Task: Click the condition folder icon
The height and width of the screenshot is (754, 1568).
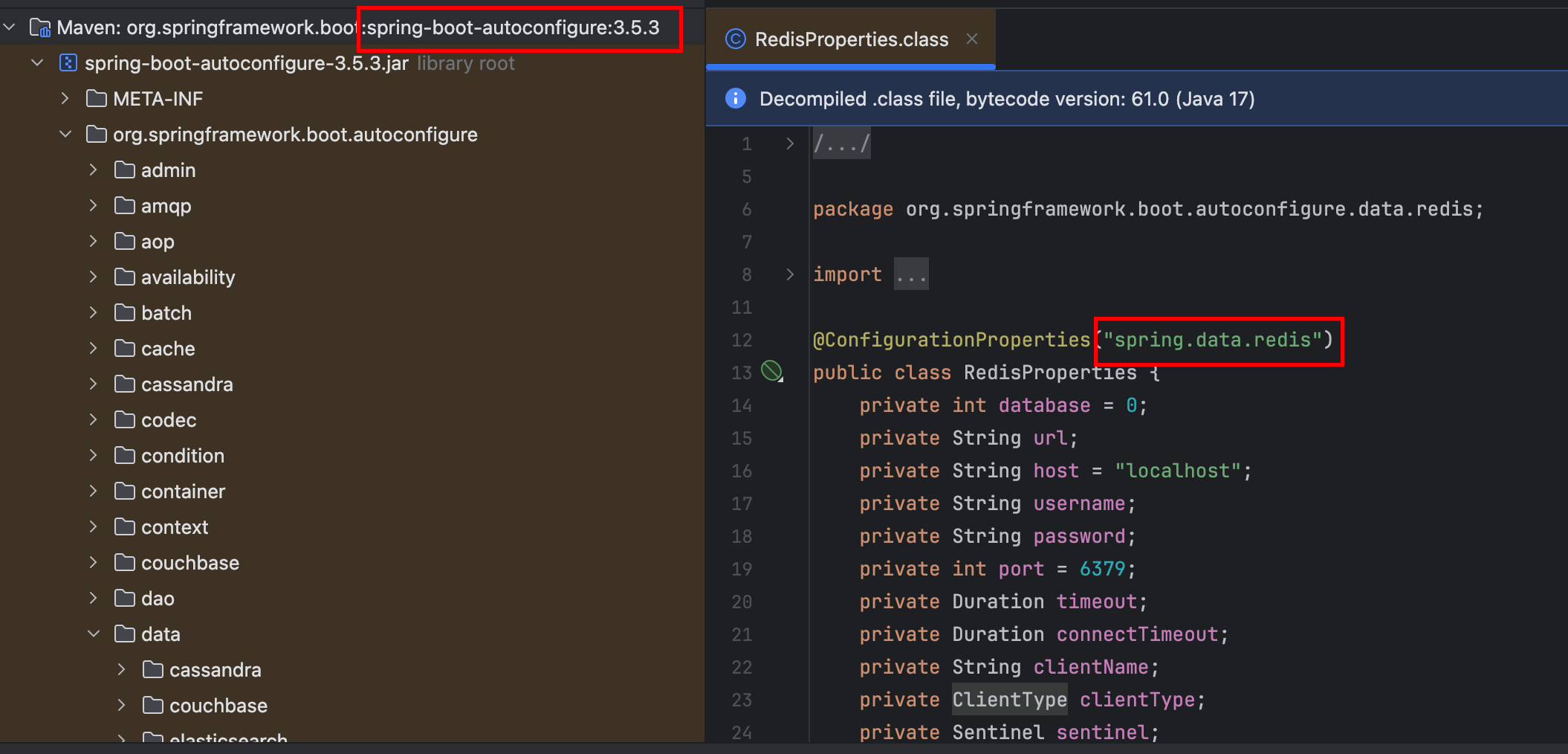Action: tap(124, 455)
